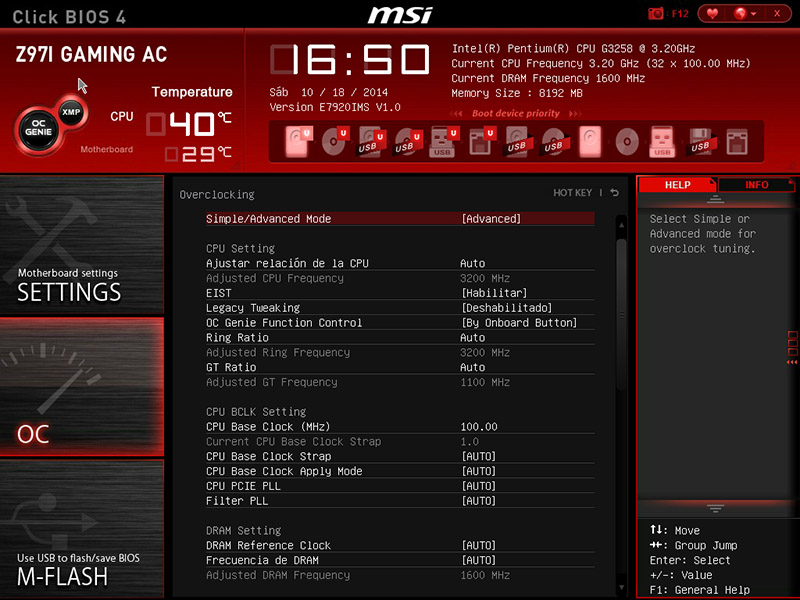Click the HOT KEY link
Screen dimensions: 800x600
coord(572,192)
